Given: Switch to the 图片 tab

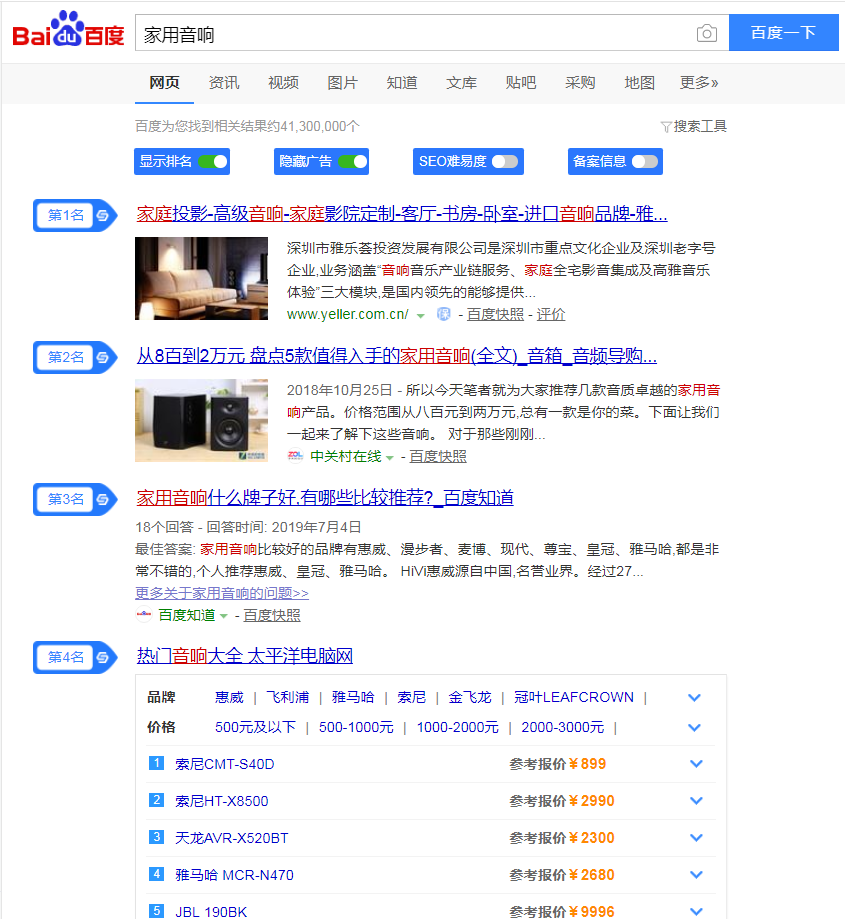Looking at the screenshot, I should (x=342, y=83).
